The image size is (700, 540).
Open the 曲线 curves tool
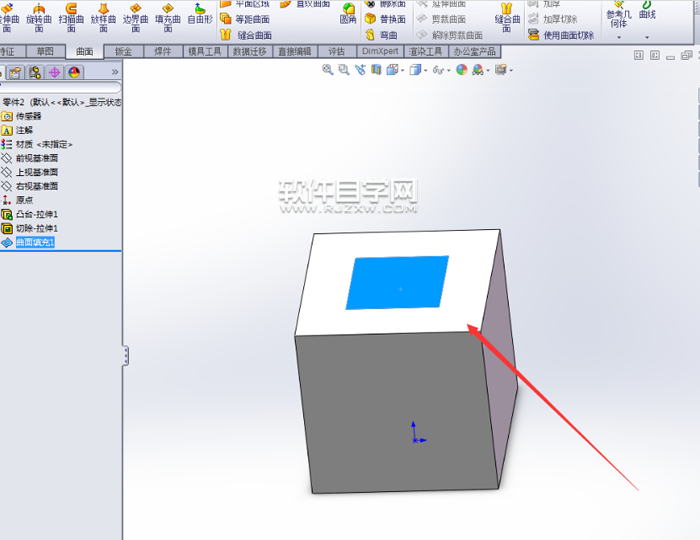pos(647,11)
